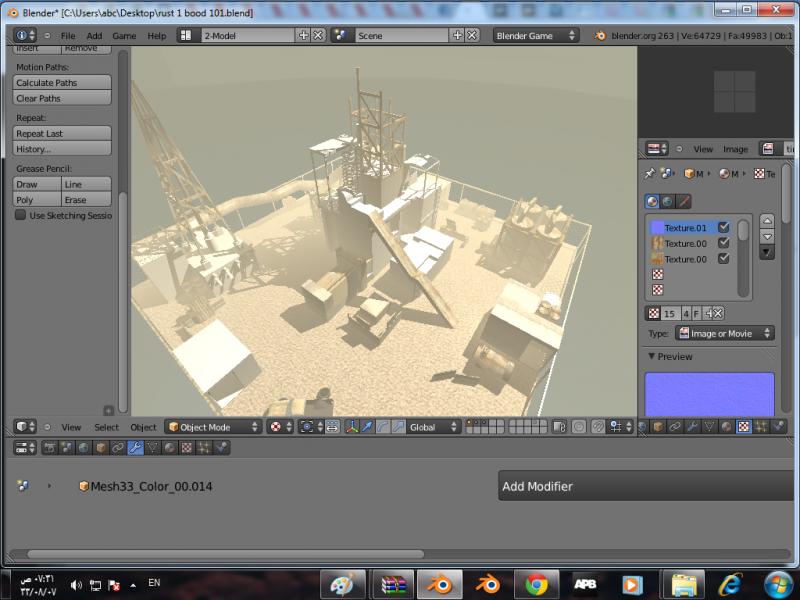Uncheck the second Texture.00 slot checkbox
The width and height of the screenshot is (800, 600).
tap(724, 259)
